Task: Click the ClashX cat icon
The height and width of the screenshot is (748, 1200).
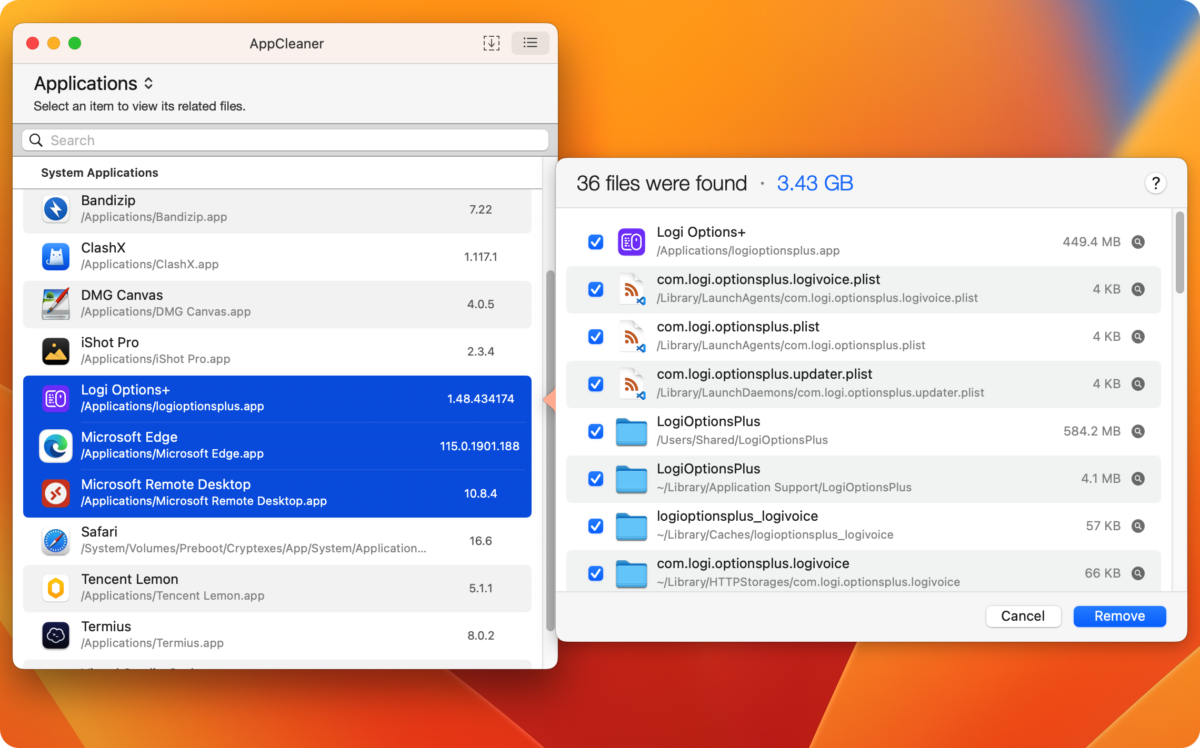Action: 56,256
